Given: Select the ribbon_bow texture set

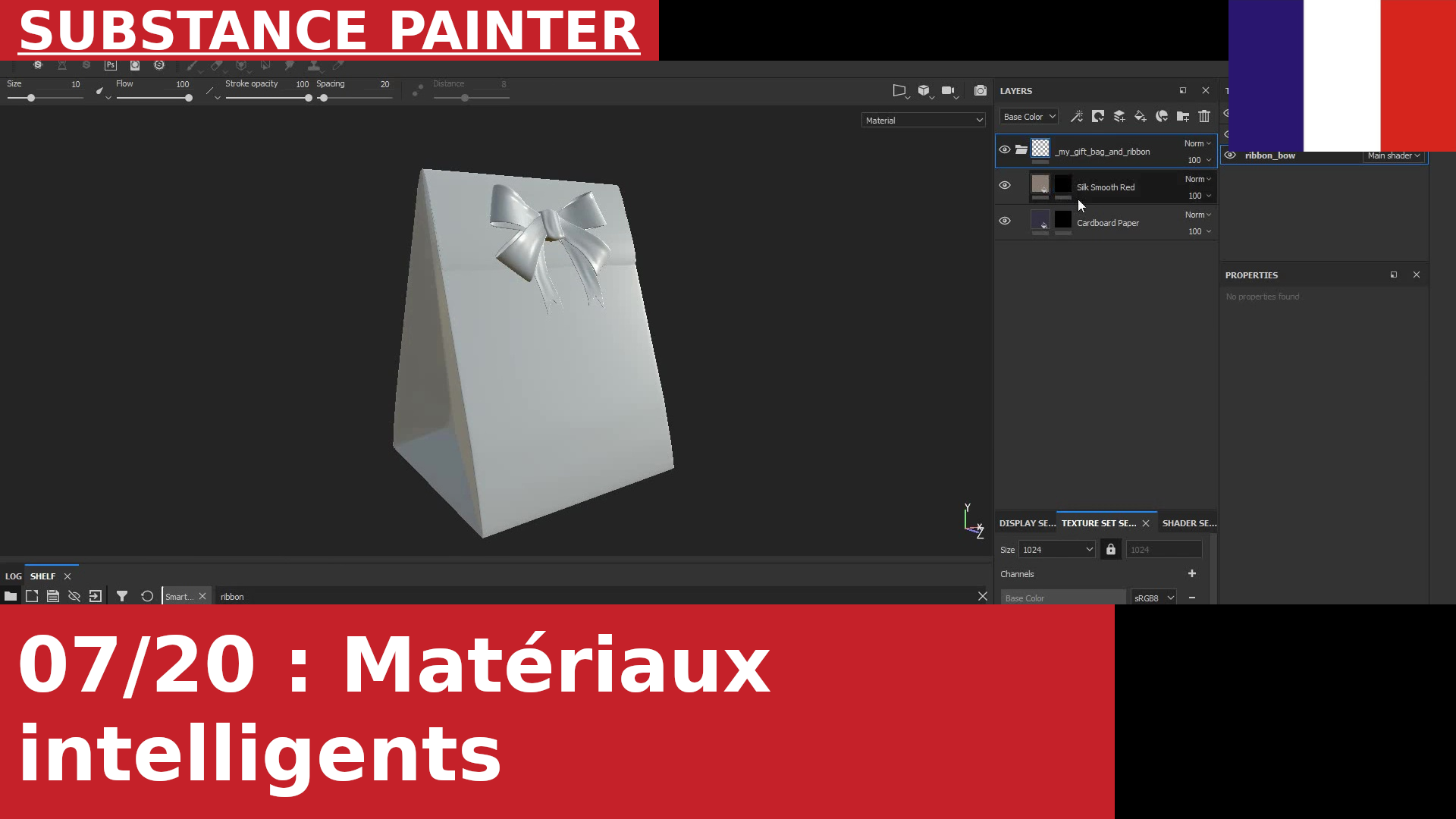Looking at the screenshot, I should 1269,155.
